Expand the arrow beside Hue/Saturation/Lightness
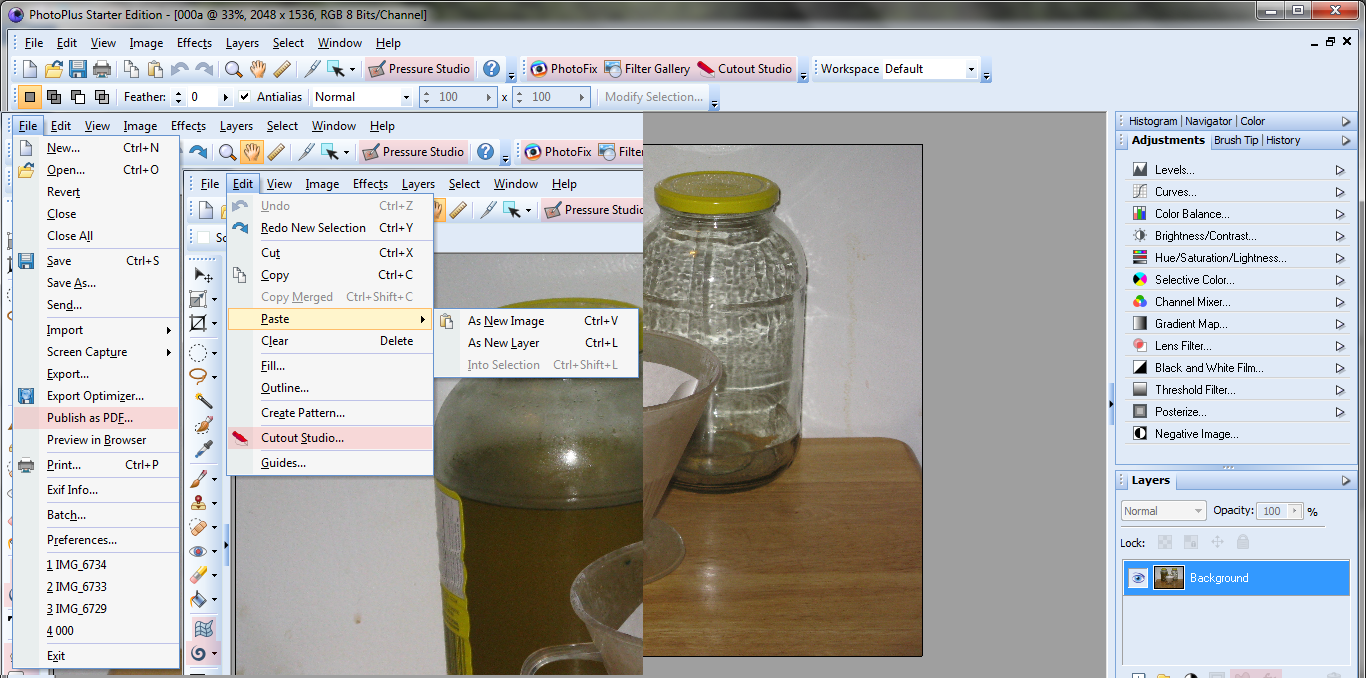Screen dimensions: 1366x678 [x=1340, y=258]
